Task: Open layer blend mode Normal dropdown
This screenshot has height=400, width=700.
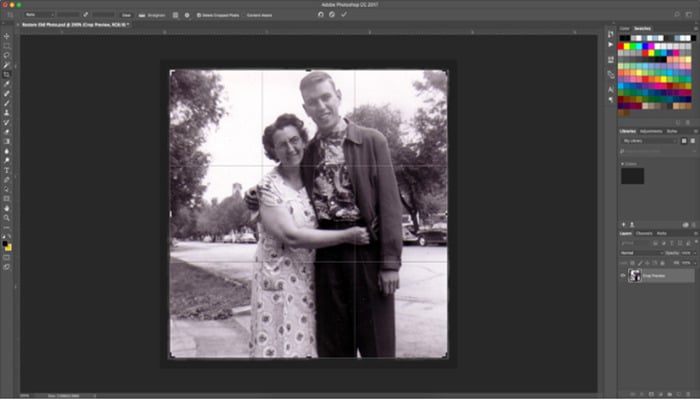Action: point(642,253)
